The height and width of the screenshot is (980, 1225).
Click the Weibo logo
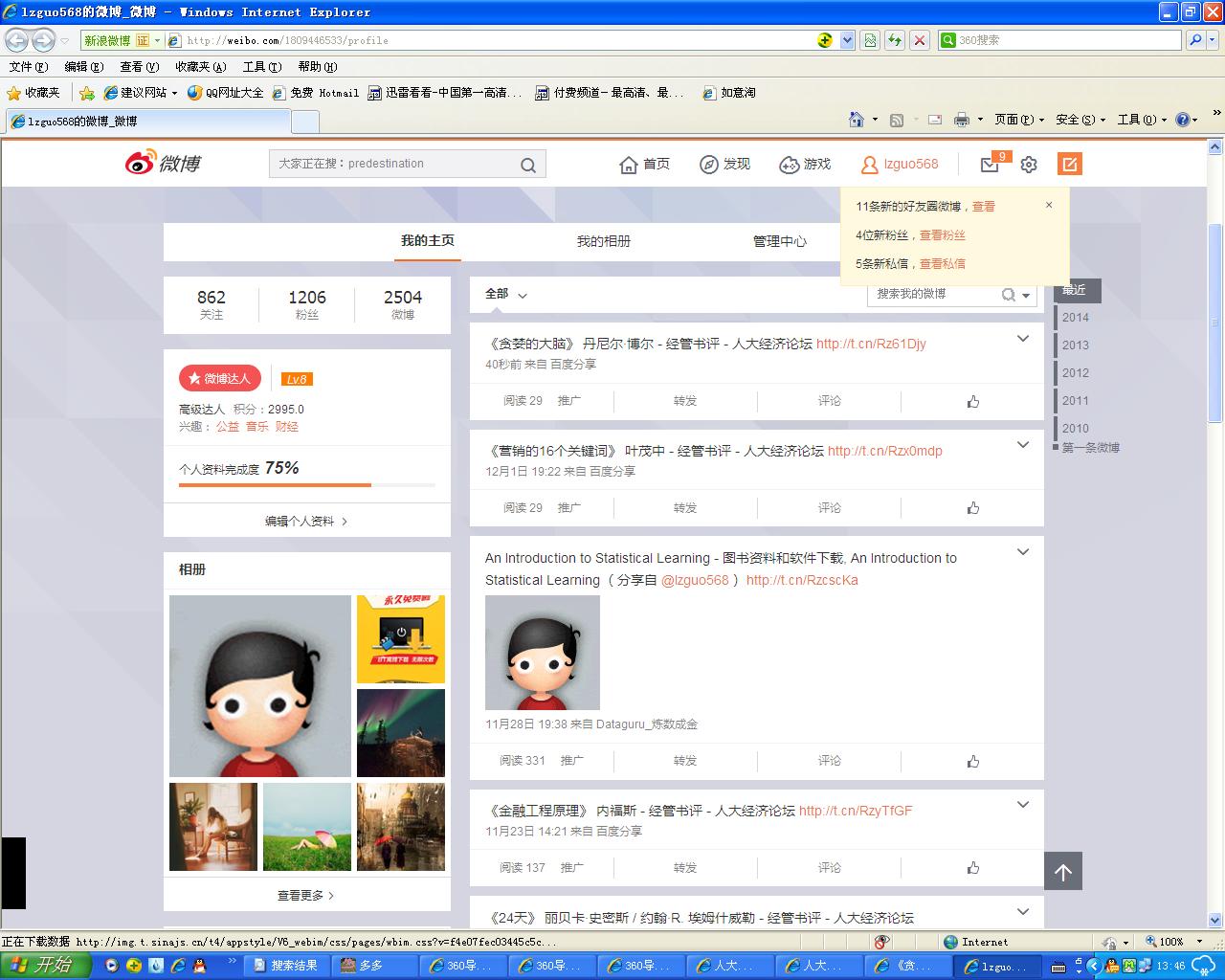(163, 164)
